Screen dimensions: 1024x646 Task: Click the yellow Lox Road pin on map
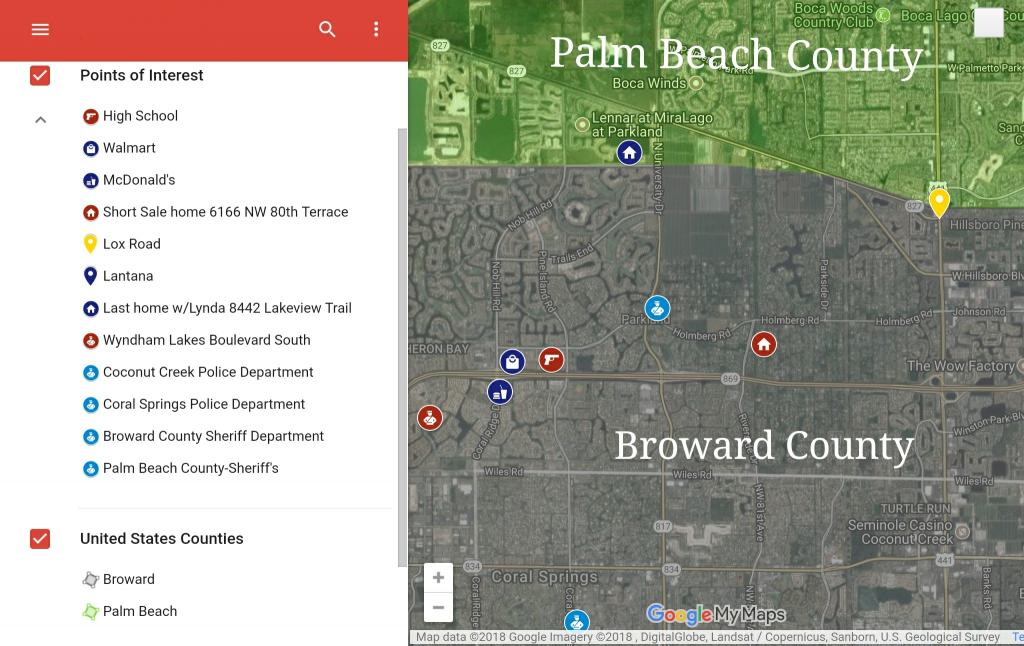click(939, 202)
